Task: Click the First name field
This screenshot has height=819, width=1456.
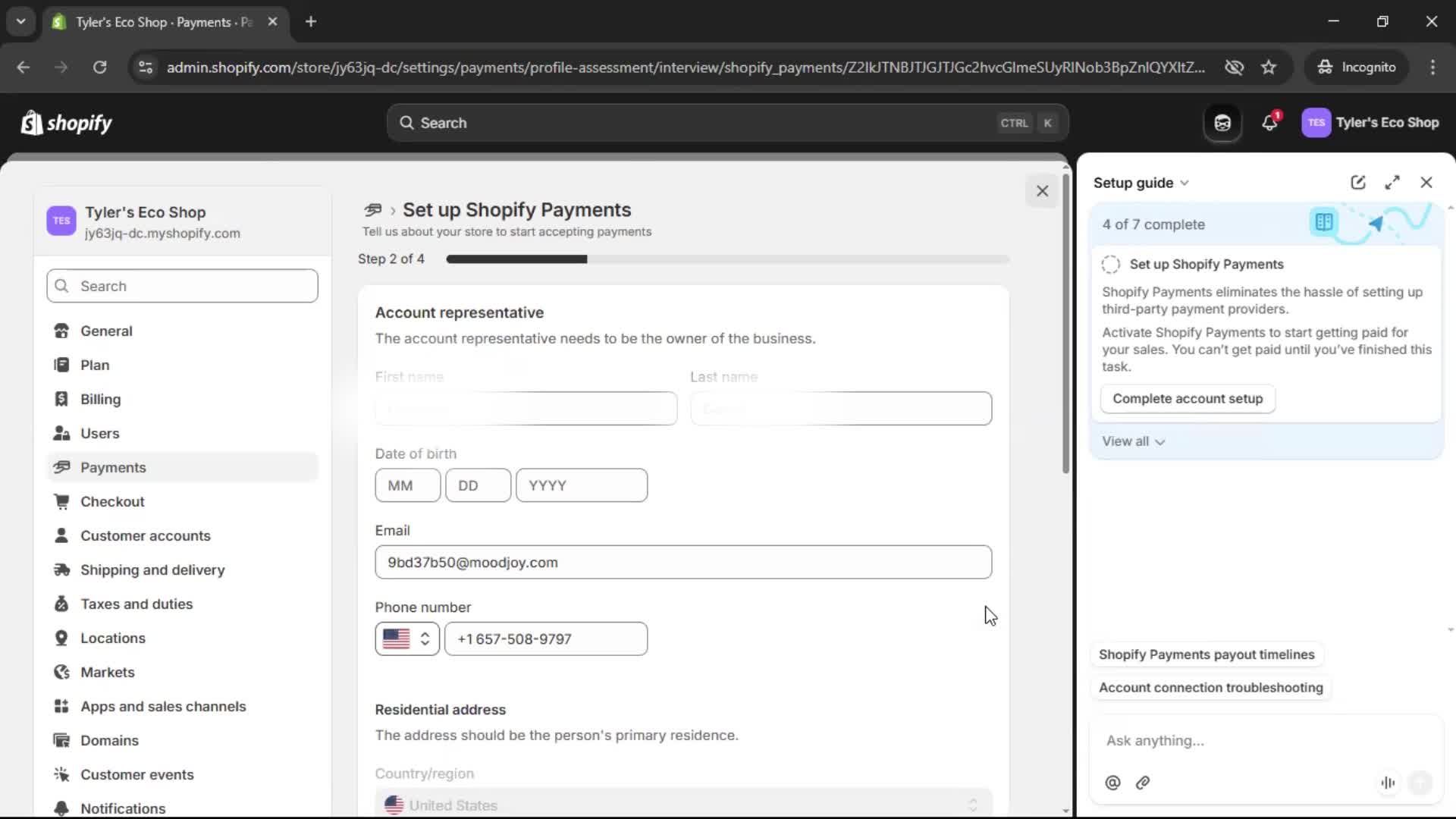Action: click(526, 409)
